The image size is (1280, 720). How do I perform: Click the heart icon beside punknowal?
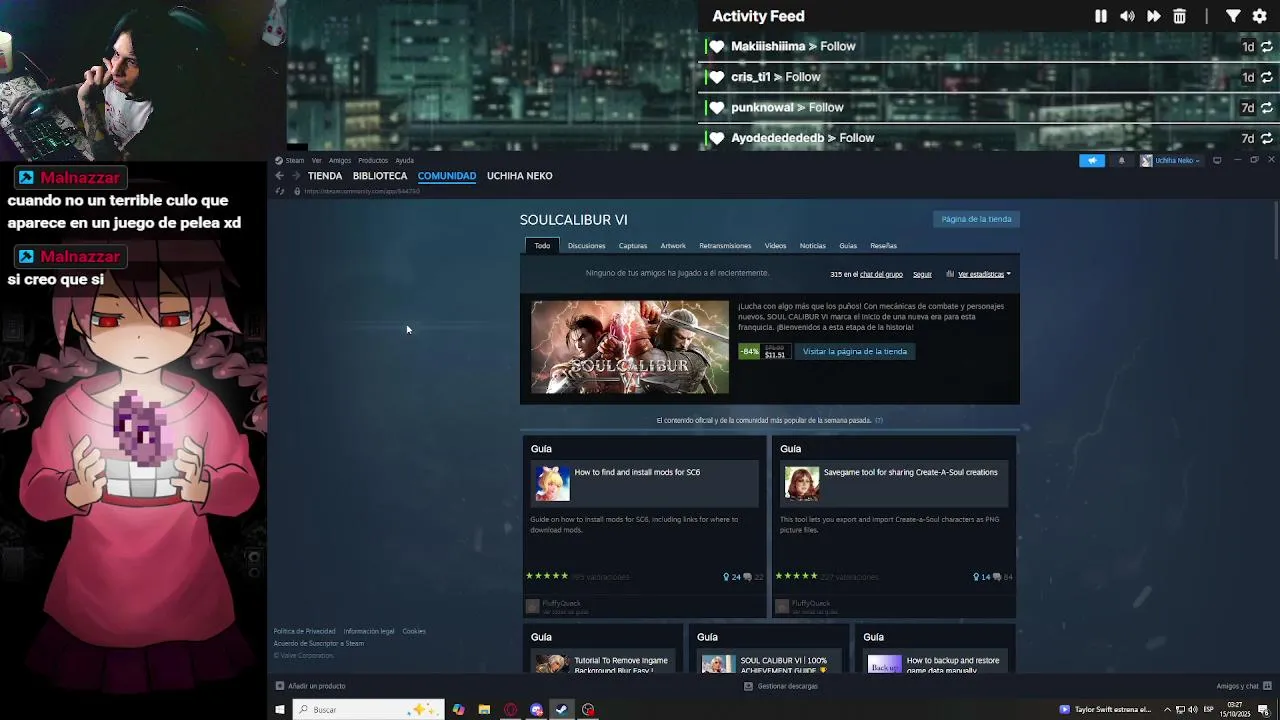pos(716,107)
